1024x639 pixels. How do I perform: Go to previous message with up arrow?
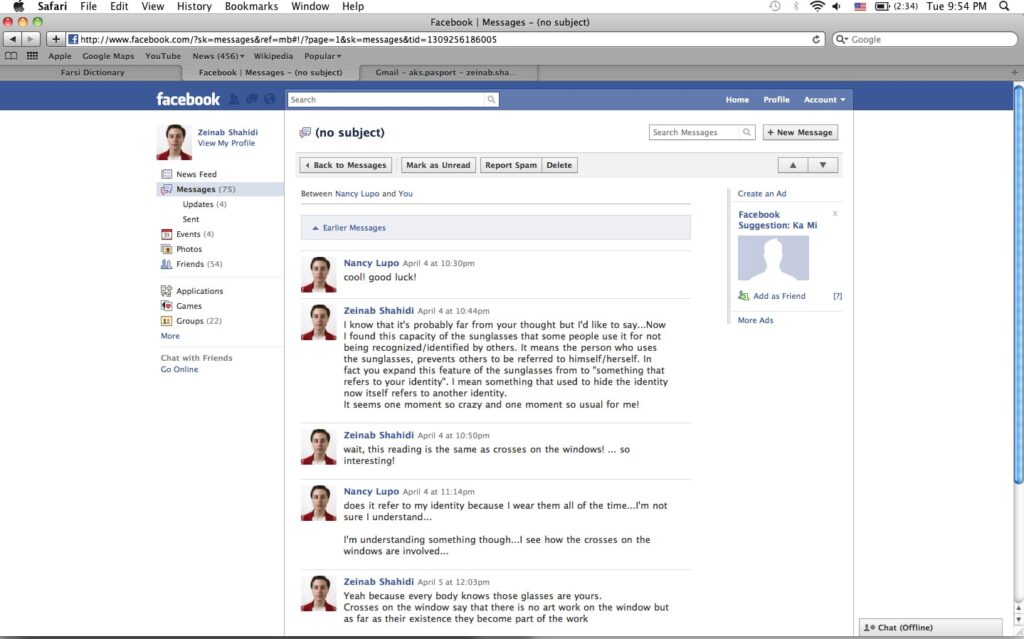[x=792, y=165]
